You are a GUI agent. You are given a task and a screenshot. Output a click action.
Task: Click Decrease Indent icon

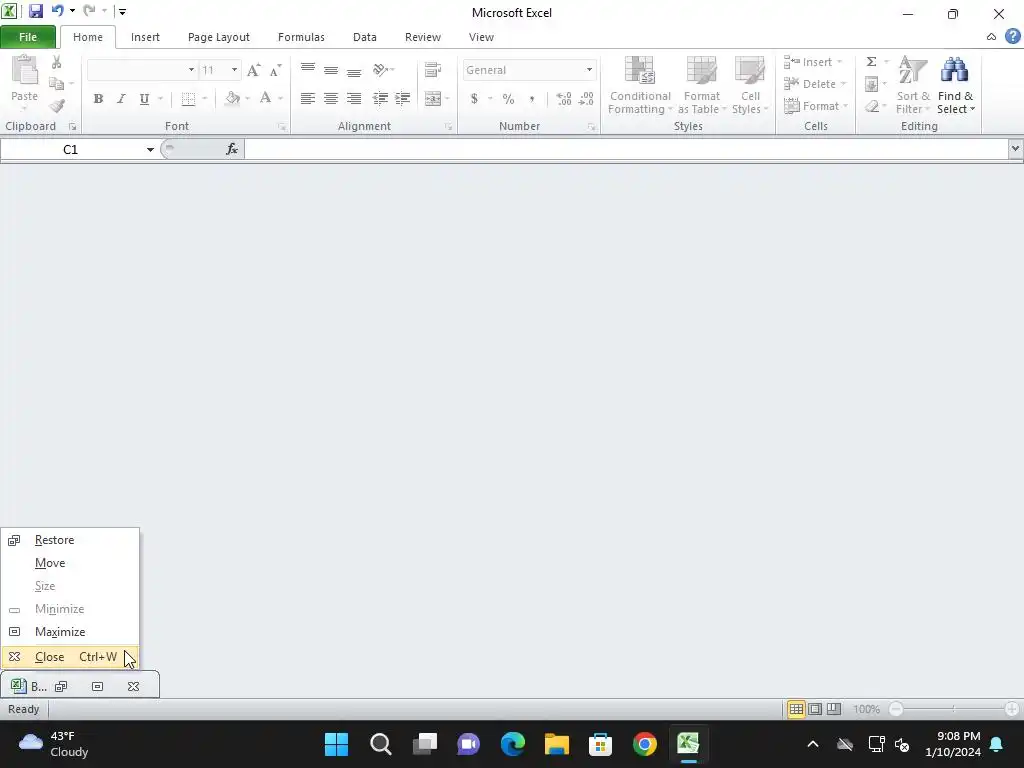[x=380, y=99]
